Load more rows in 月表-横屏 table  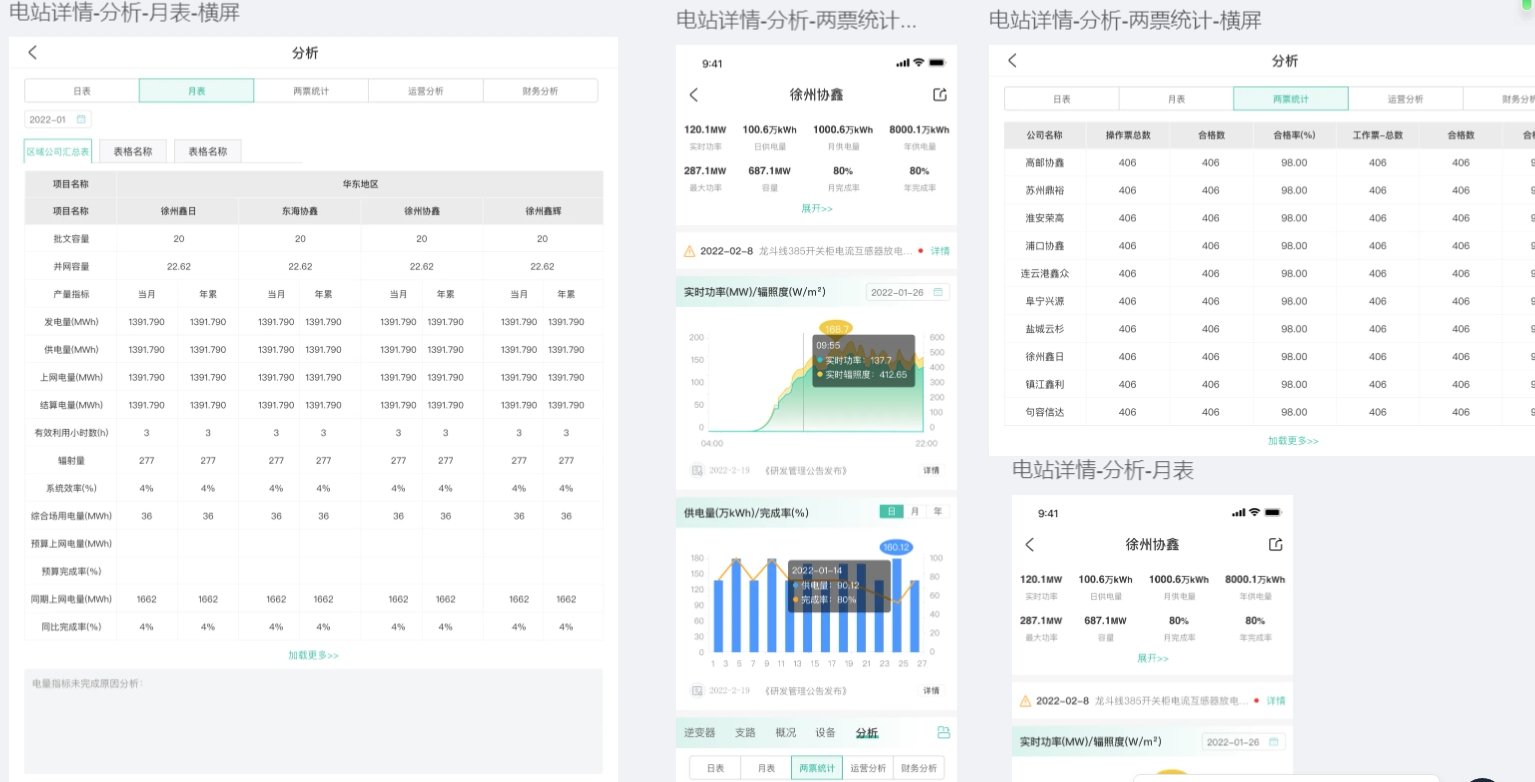coord(314,655)
